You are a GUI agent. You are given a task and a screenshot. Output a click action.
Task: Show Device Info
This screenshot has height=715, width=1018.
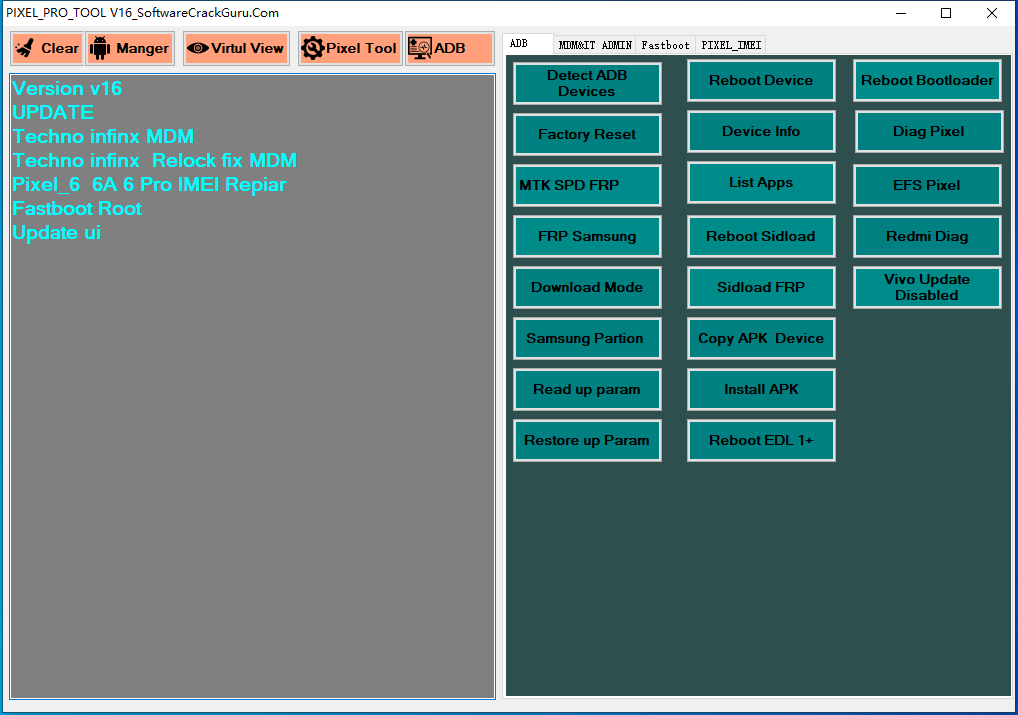coord(761,131)
